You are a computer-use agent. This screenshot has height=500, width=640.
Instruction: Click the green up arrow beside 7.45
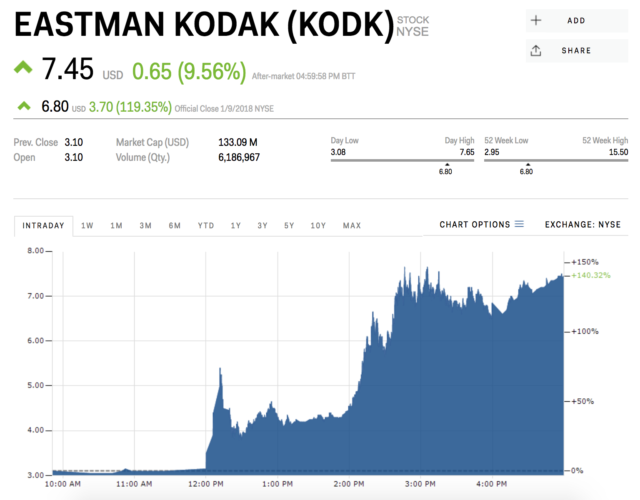point(22,68)
